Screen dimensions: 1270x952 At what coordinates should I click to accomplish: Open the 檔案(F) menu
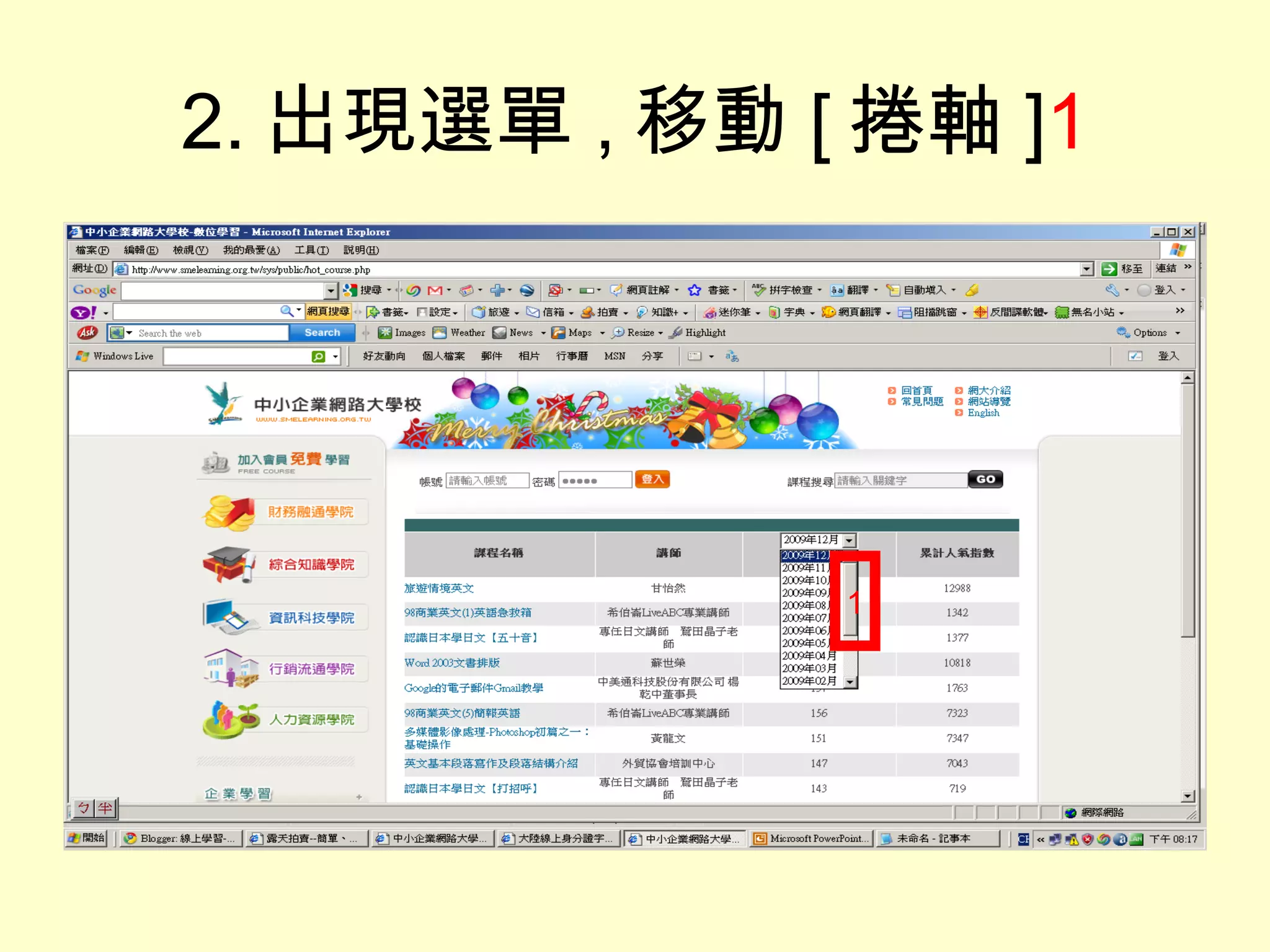pos(92,250)
